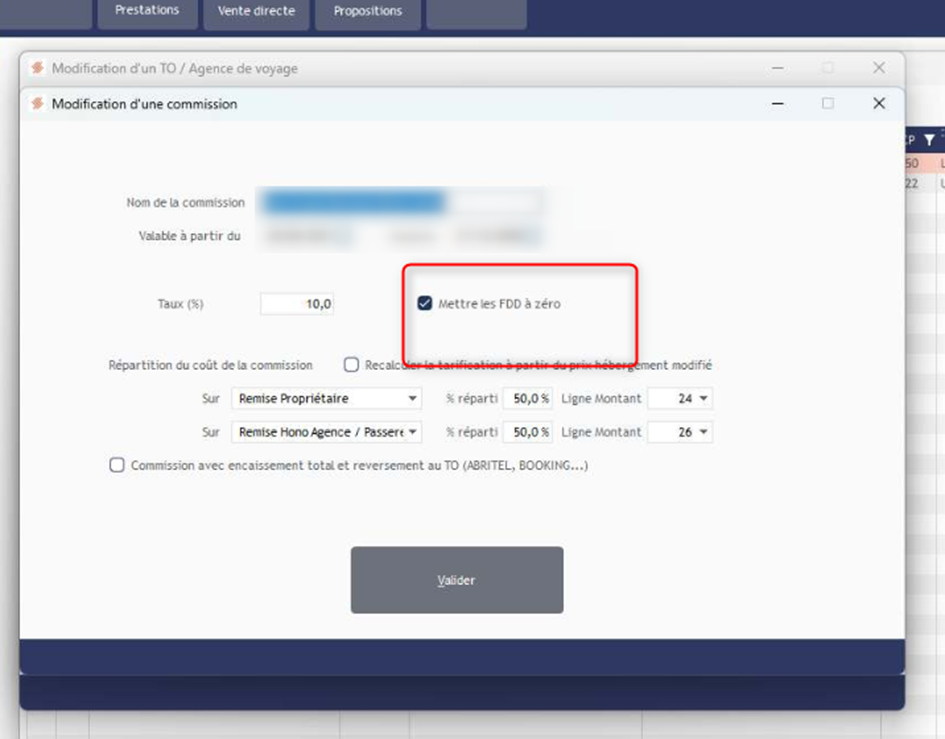Minimize the Modification d'une commission dialog
Viewport: 945px width, 739px height.
(x=777, y=103)
